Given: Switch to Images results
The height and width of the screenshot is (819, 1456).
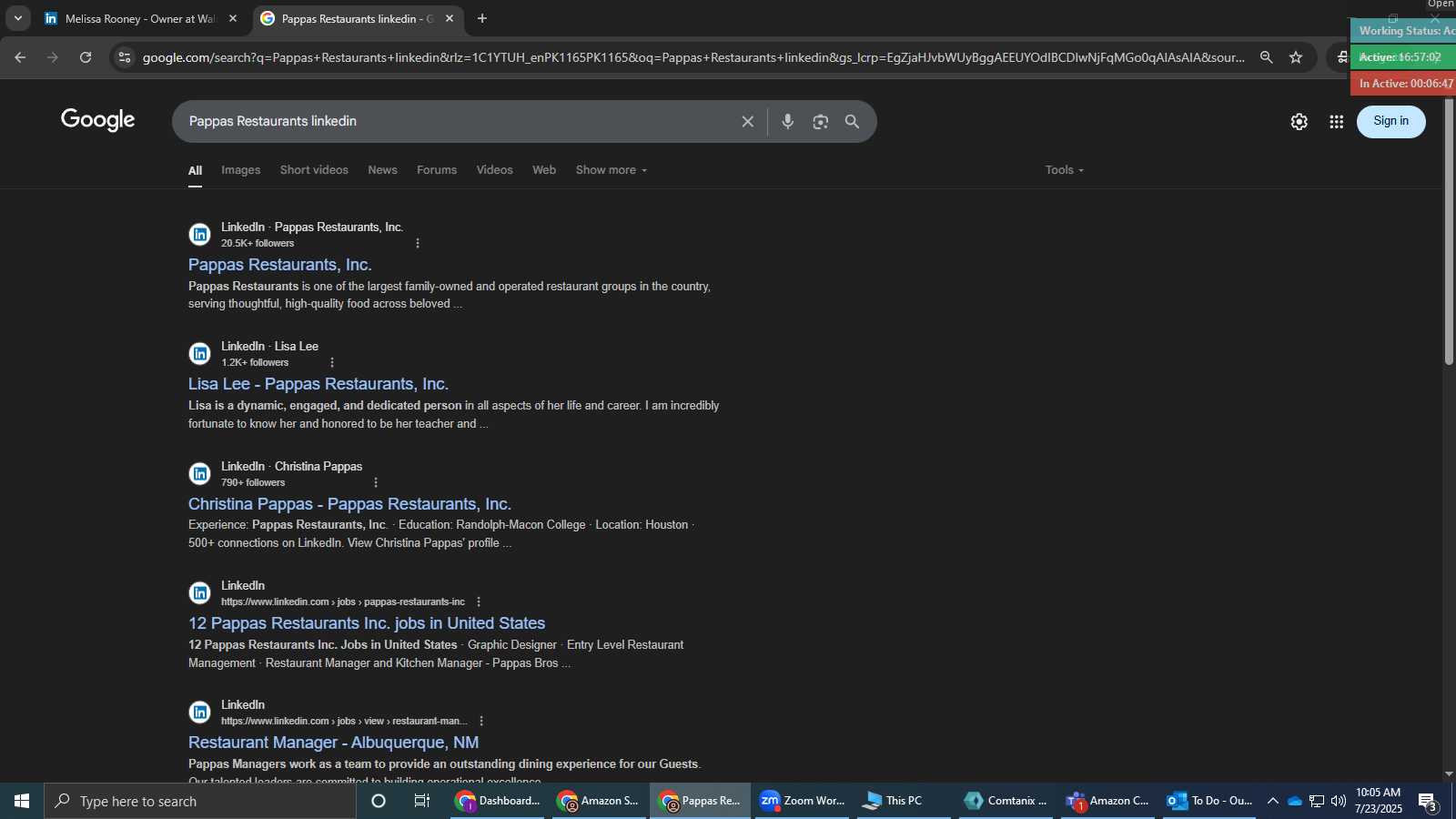Looking at the screenshot, I should [x=240, y=170].
